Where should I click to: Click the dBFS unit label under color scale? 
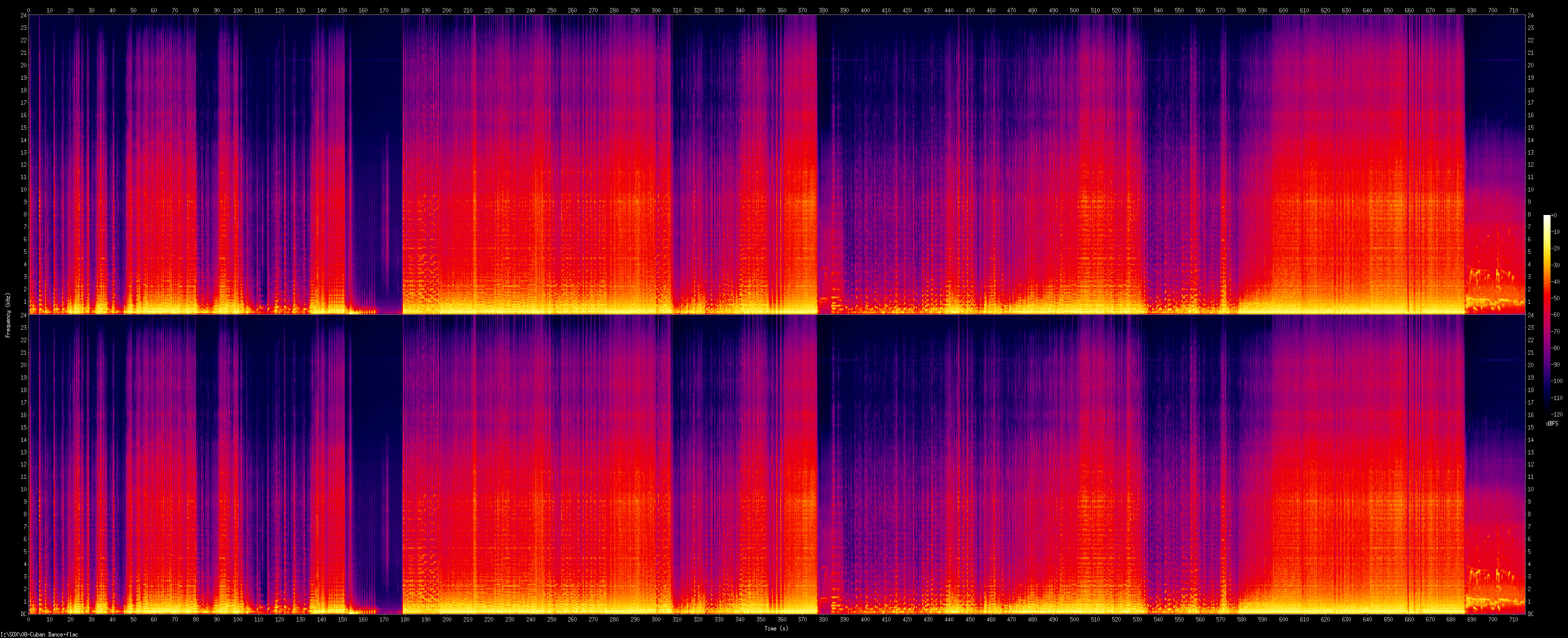(1552, 423)
